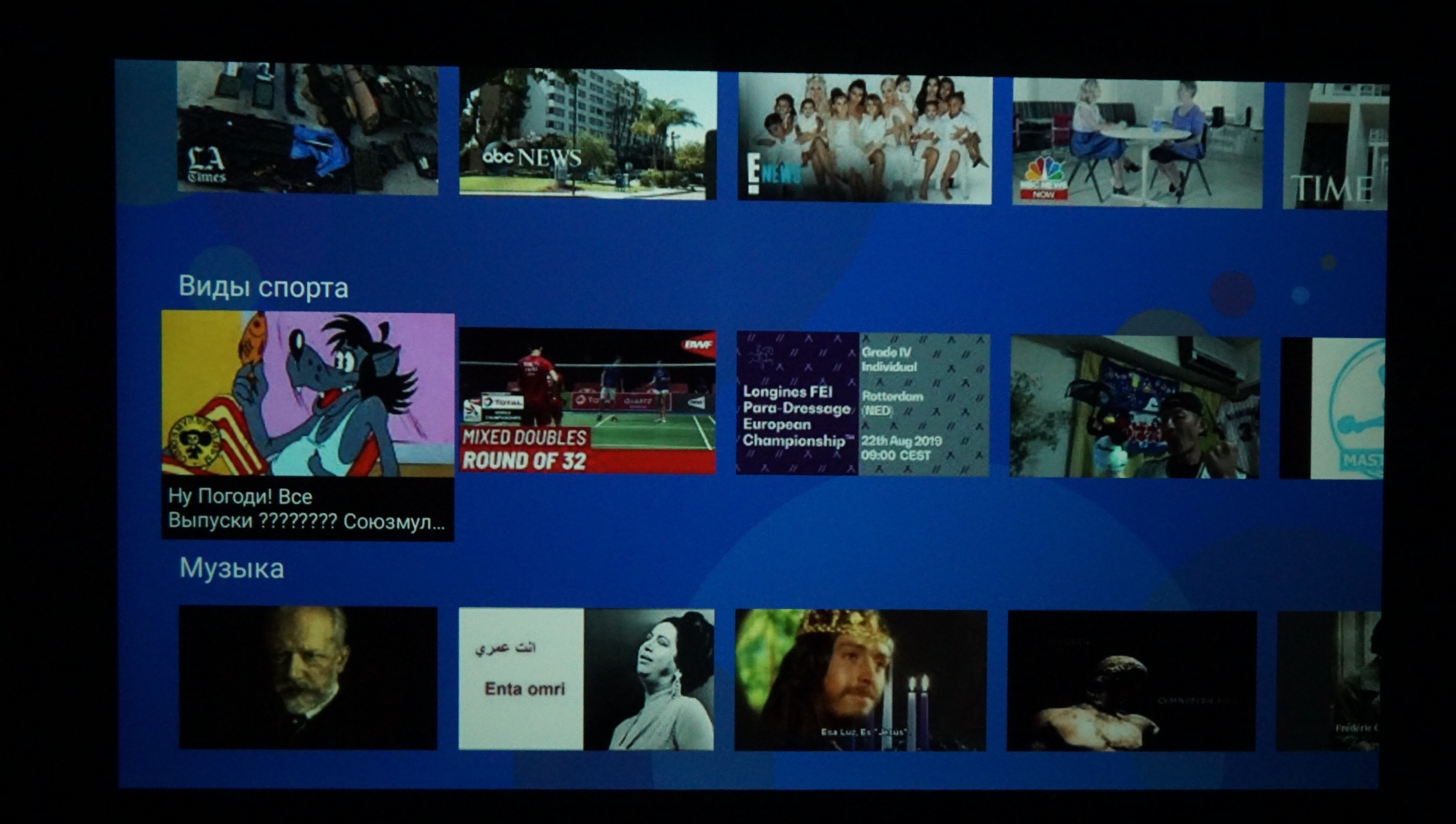Viewport: 1456px width, 824px height.
Task: Play the bearded composer portrait music video
Action: pos(308,678)
